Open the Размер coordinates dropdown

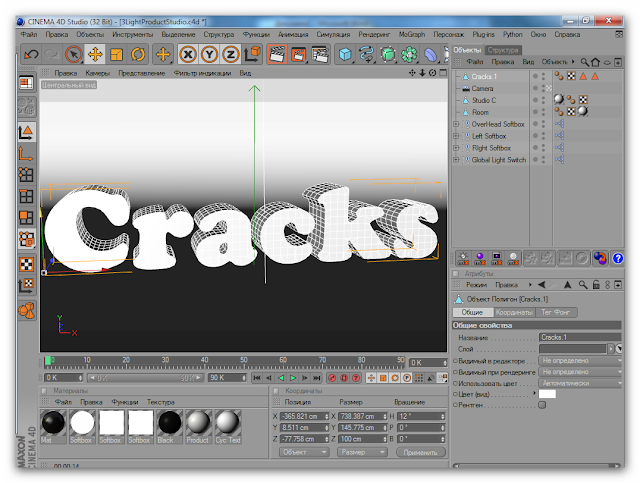point(362,452)
